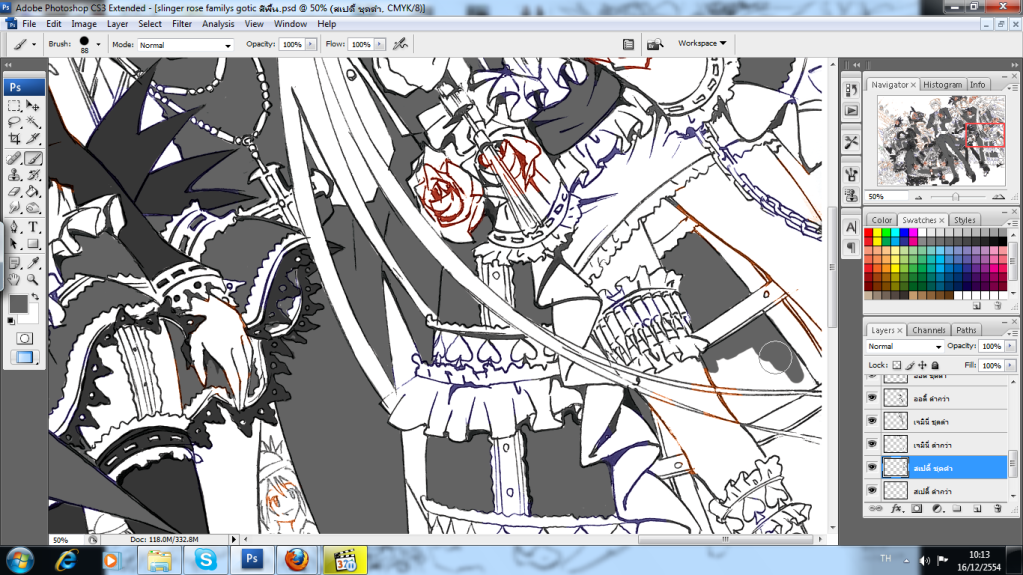Open the Filter menu
The image size is (1023, 575).
click(x=181, y=23)
